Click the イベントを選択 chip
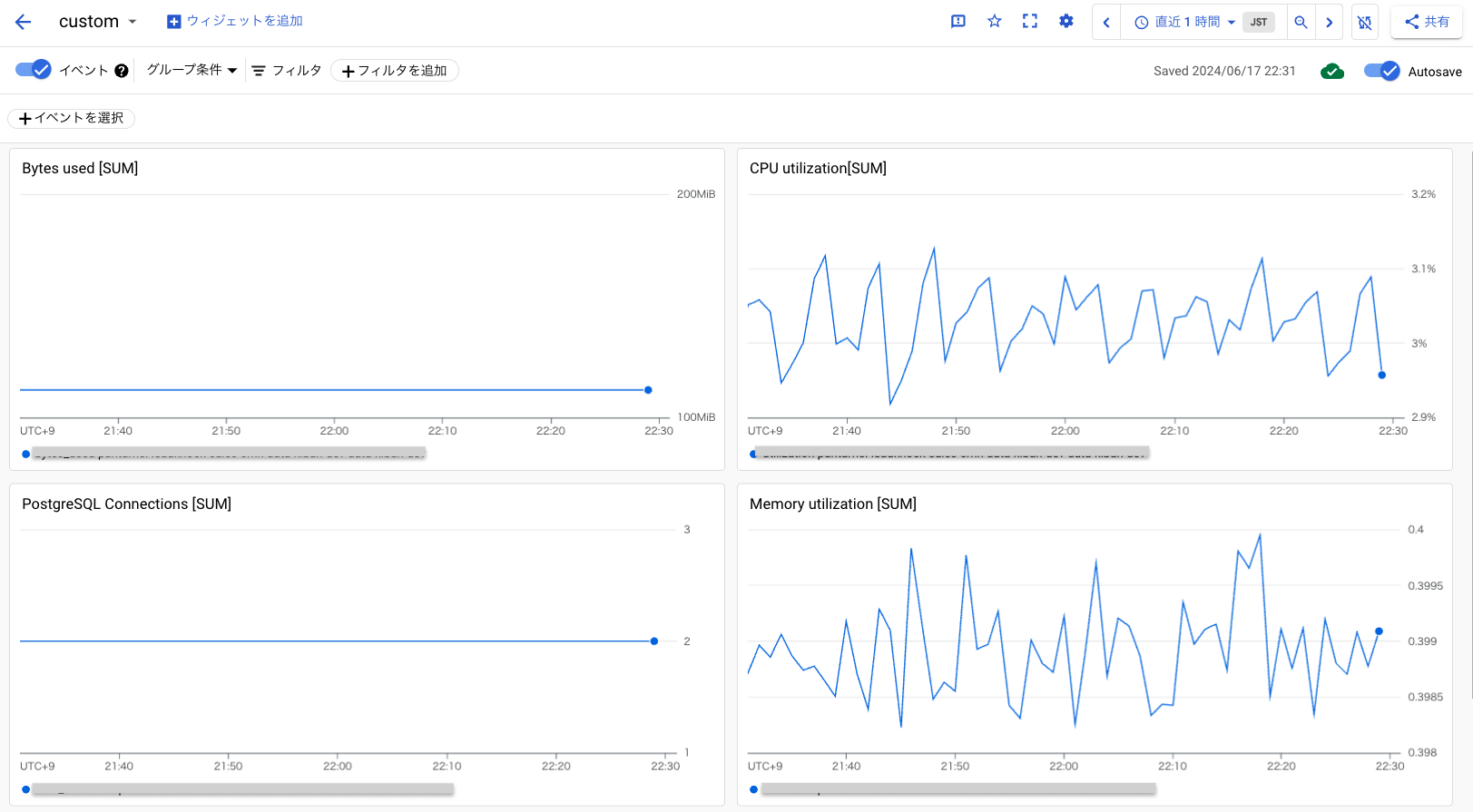Viewport: 1473px width, 812px height. coord(72,118)
